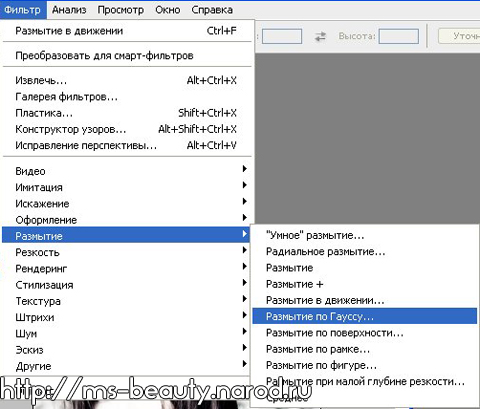The height and width of the screenshot is (409, 480).
Task: Apply the plain Размытие filter
Action: click(x=365, y=268)
